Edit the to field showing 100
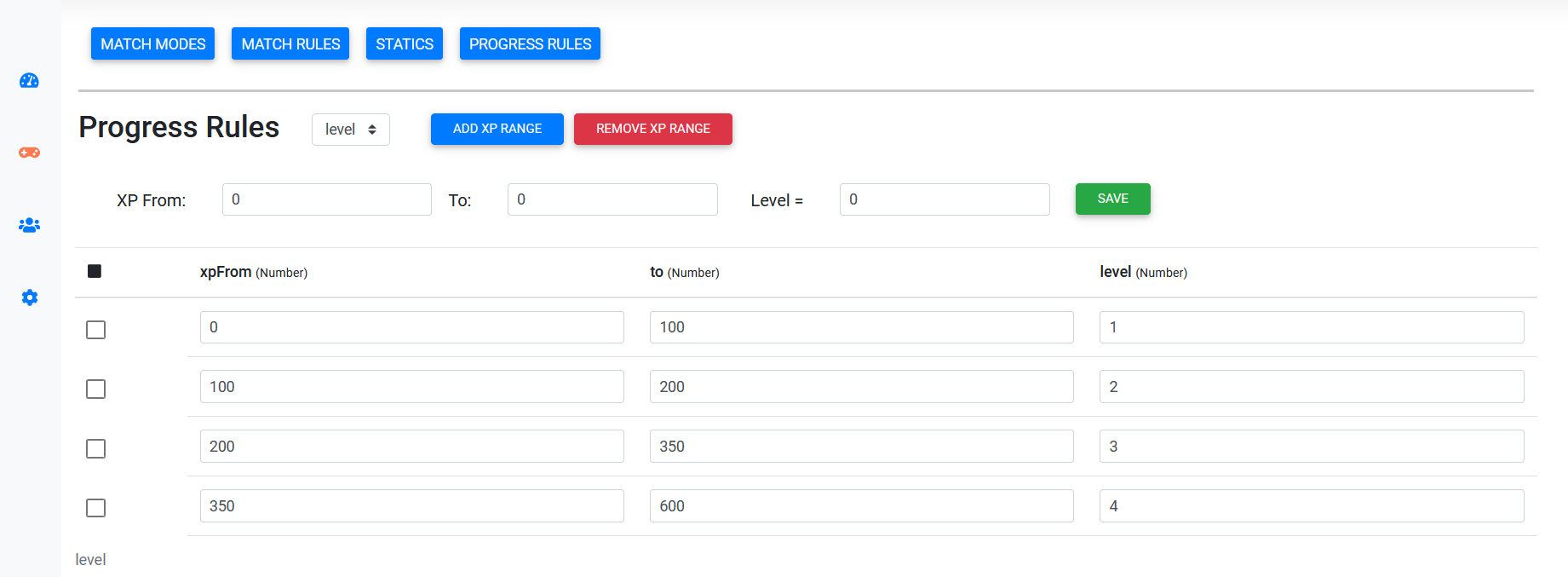This screenshot has width=1568, height=577. click(862, 327)
